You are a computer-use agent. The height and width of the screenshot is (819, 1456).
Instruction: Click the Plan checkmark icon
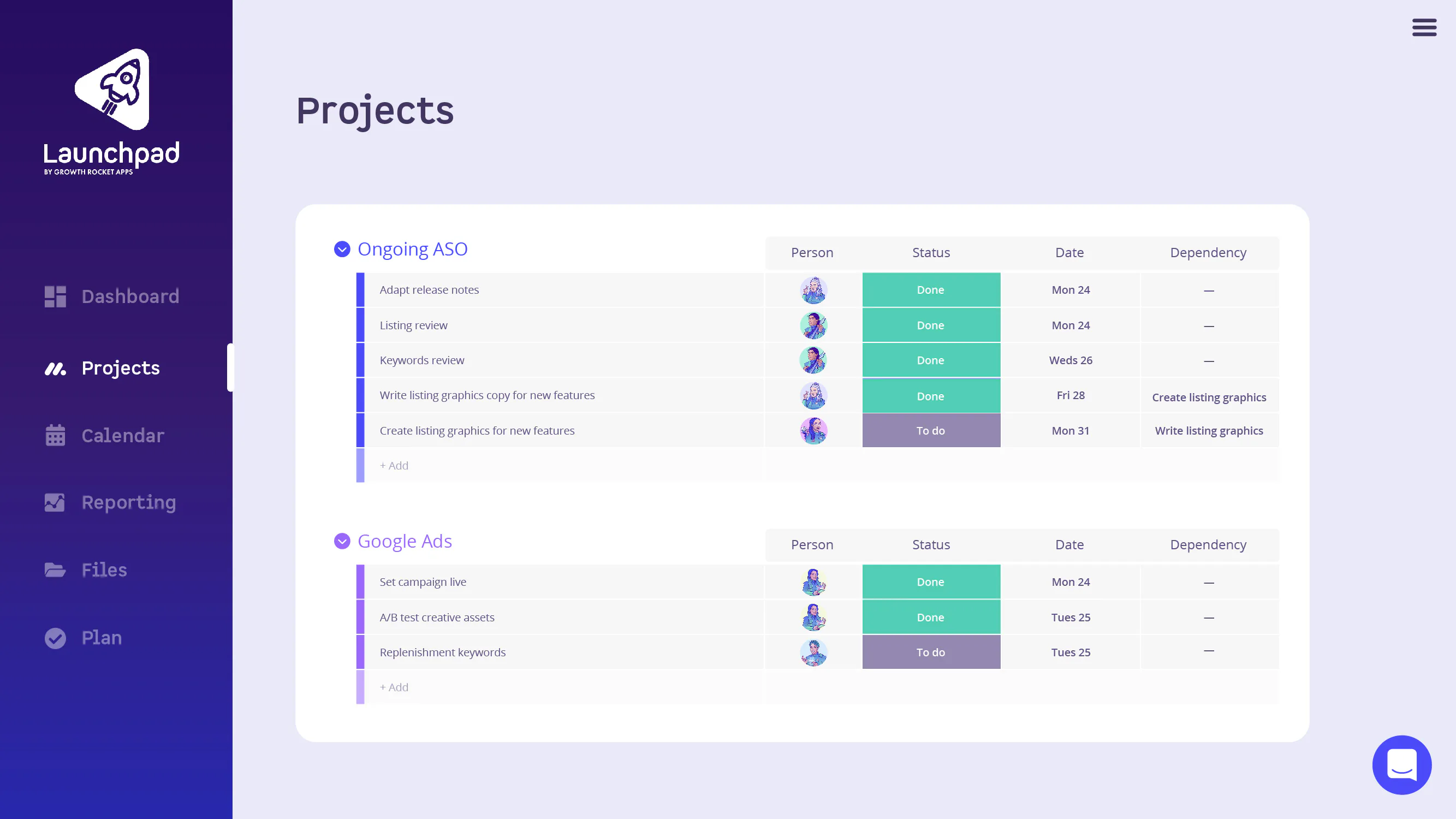point(55,638)
